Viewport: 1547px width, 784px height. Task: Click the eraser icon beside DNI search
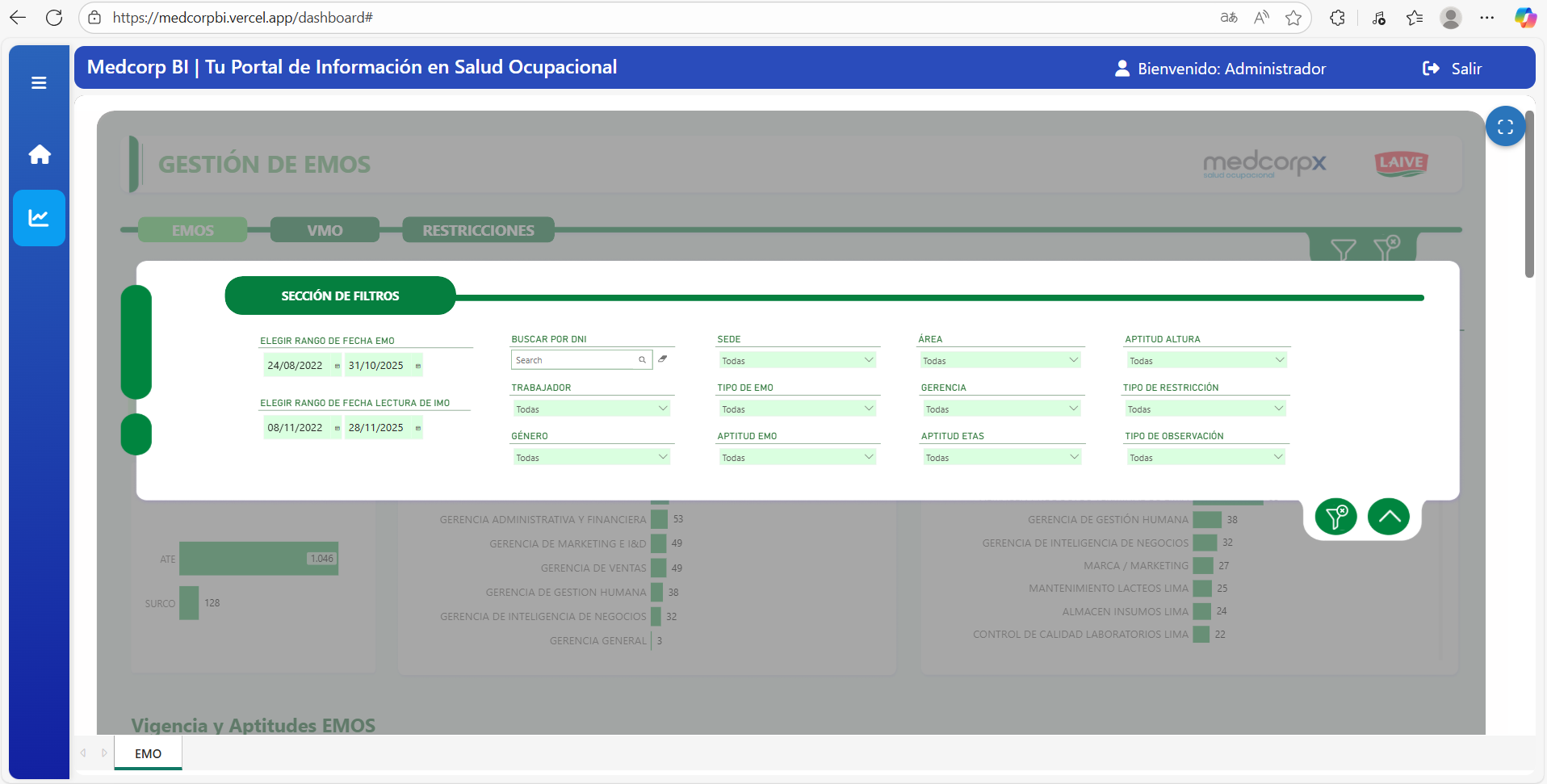(663, 359)
